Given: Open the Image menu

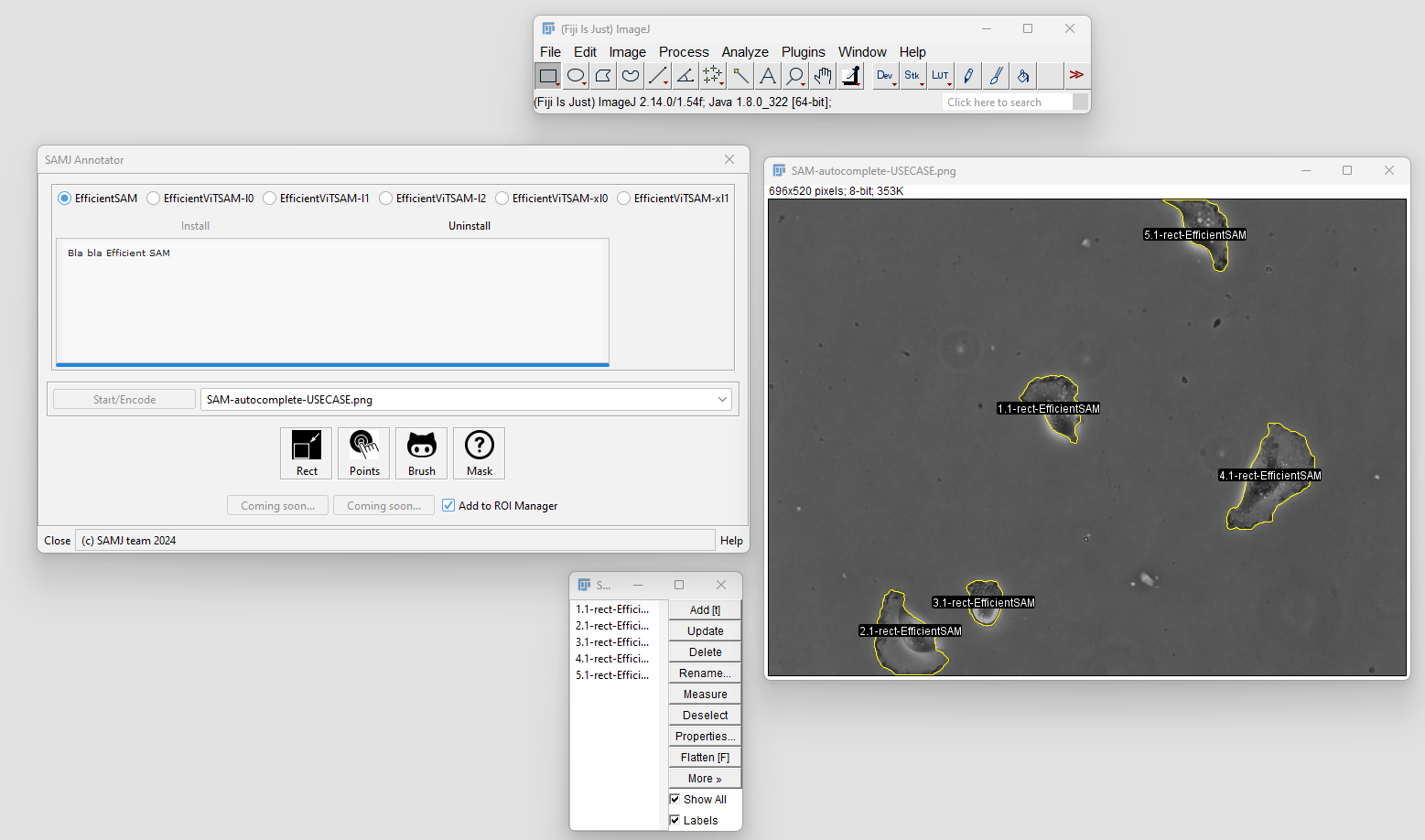Looking at the screenshot, I should click(x=628, y=52).
